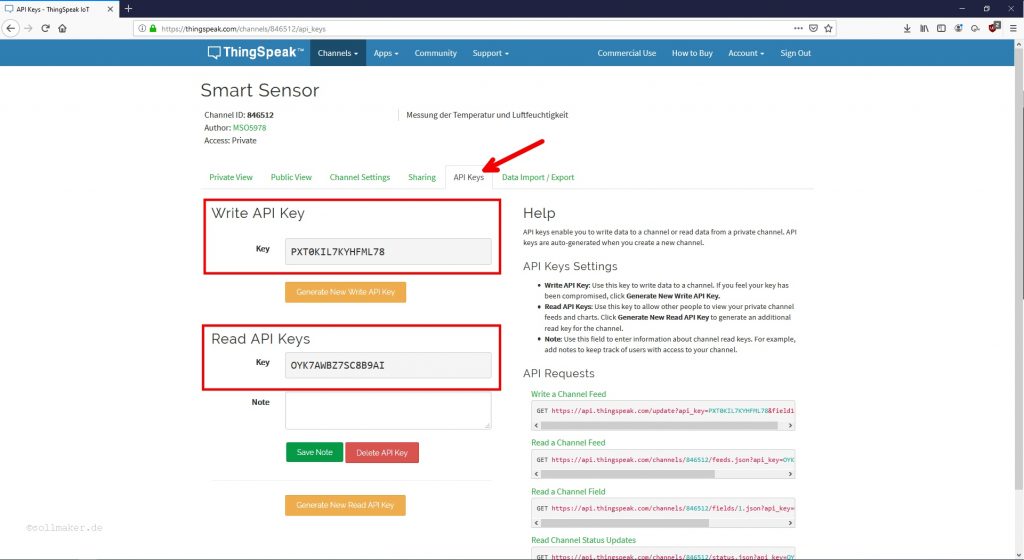Click the page scrollbar up arrow

click(x=1019, y=44)
